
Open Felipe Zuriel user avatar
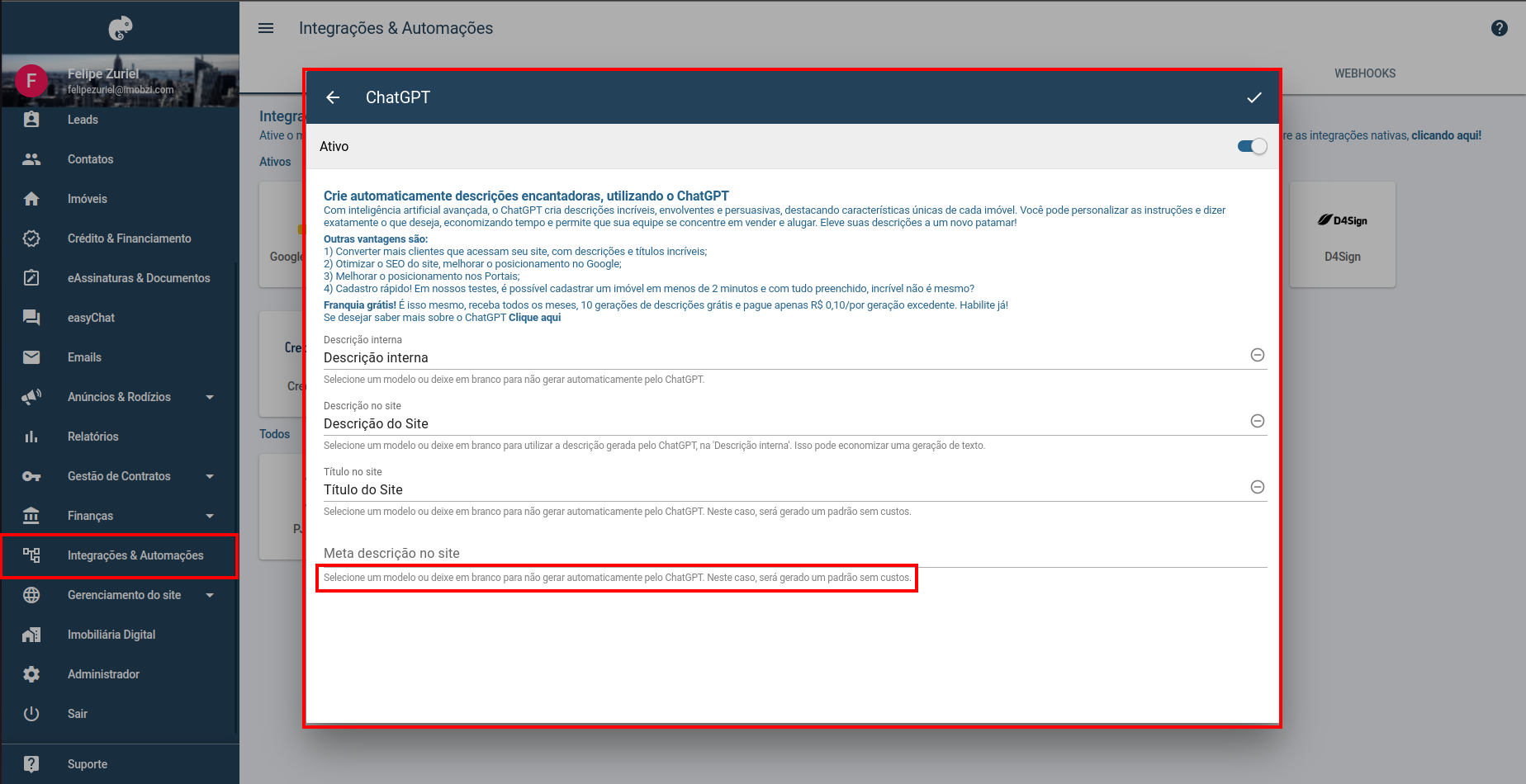(x=31, y=81)
